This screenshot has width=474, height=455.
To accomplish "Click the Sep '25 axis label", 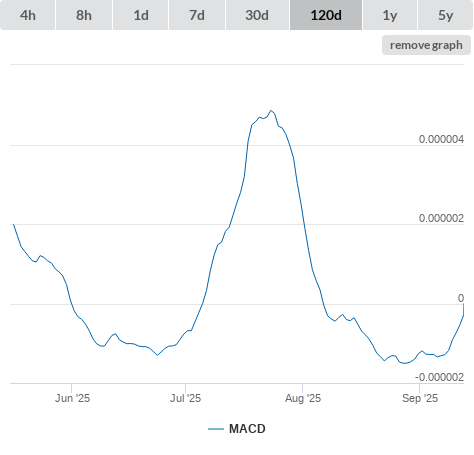I will (420, 398).
